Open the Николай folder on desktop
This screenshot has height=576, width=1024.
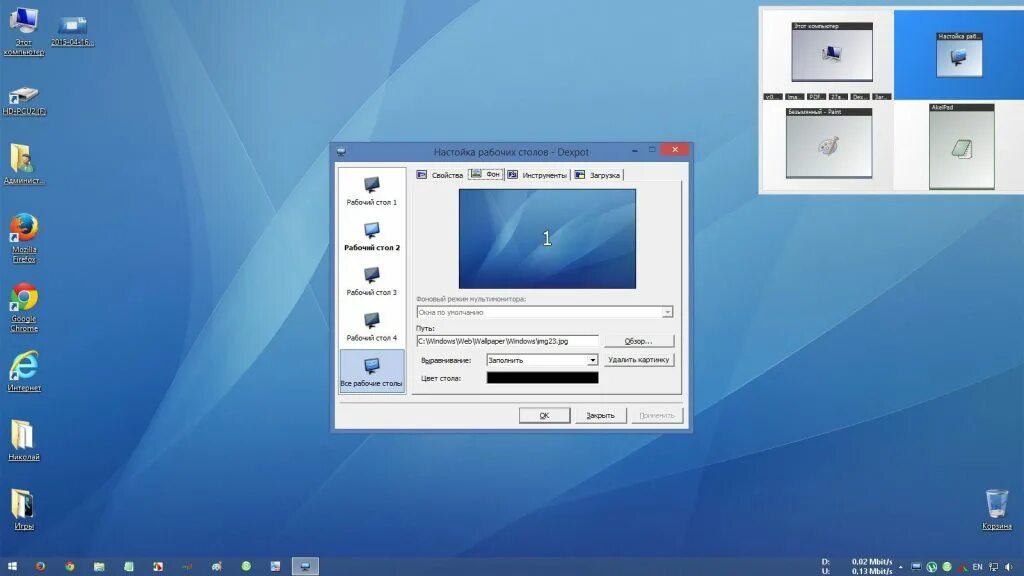pos(24,441)
